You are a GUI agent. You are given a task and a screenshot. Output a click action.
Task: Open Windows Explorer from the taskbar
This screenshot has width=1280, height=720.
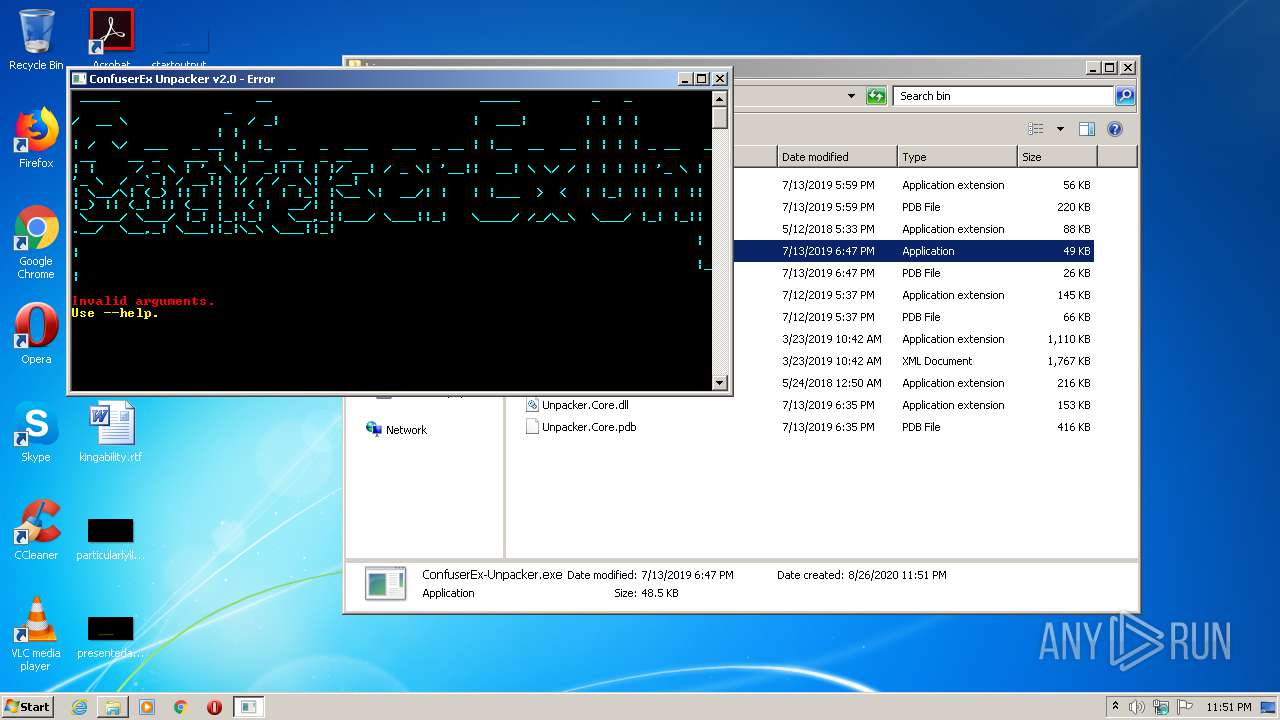(x=113, y=707)
